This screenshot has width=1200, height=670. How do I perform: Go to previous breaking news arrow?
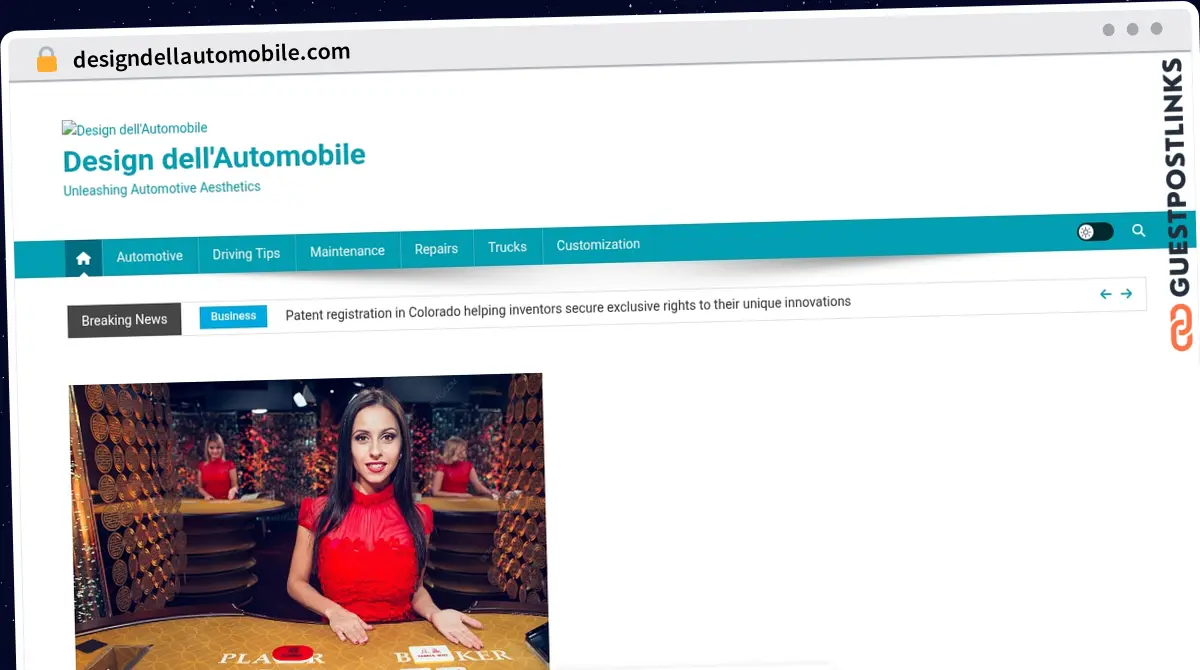(x=1105, y=294)
